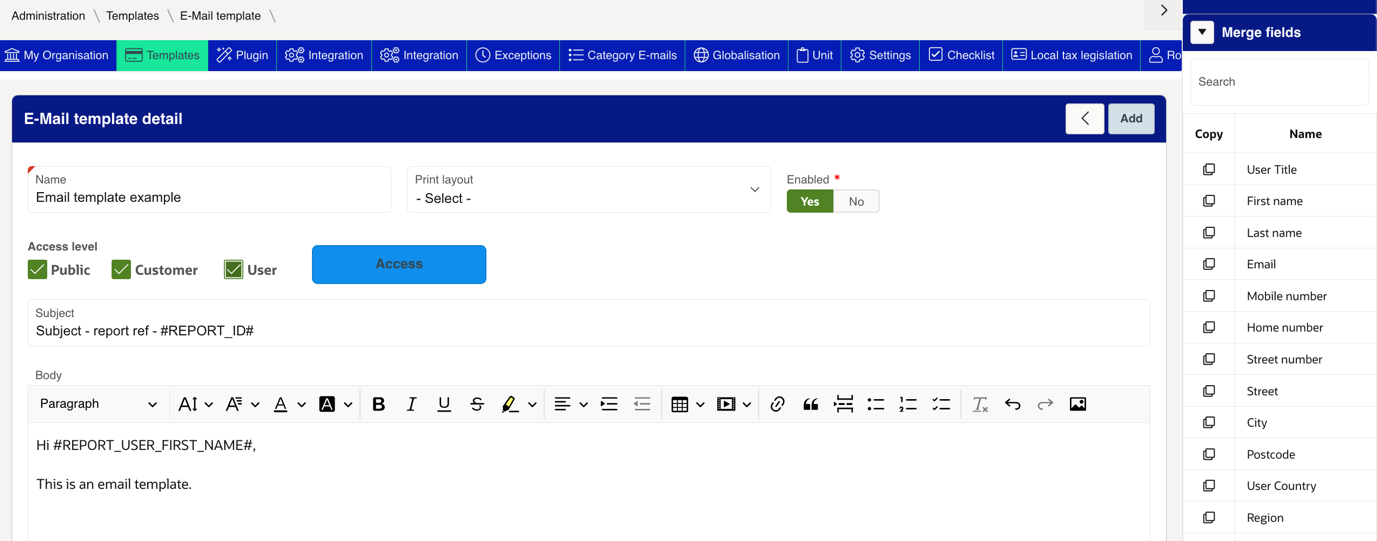Click the blue Access button

(399, 264)
